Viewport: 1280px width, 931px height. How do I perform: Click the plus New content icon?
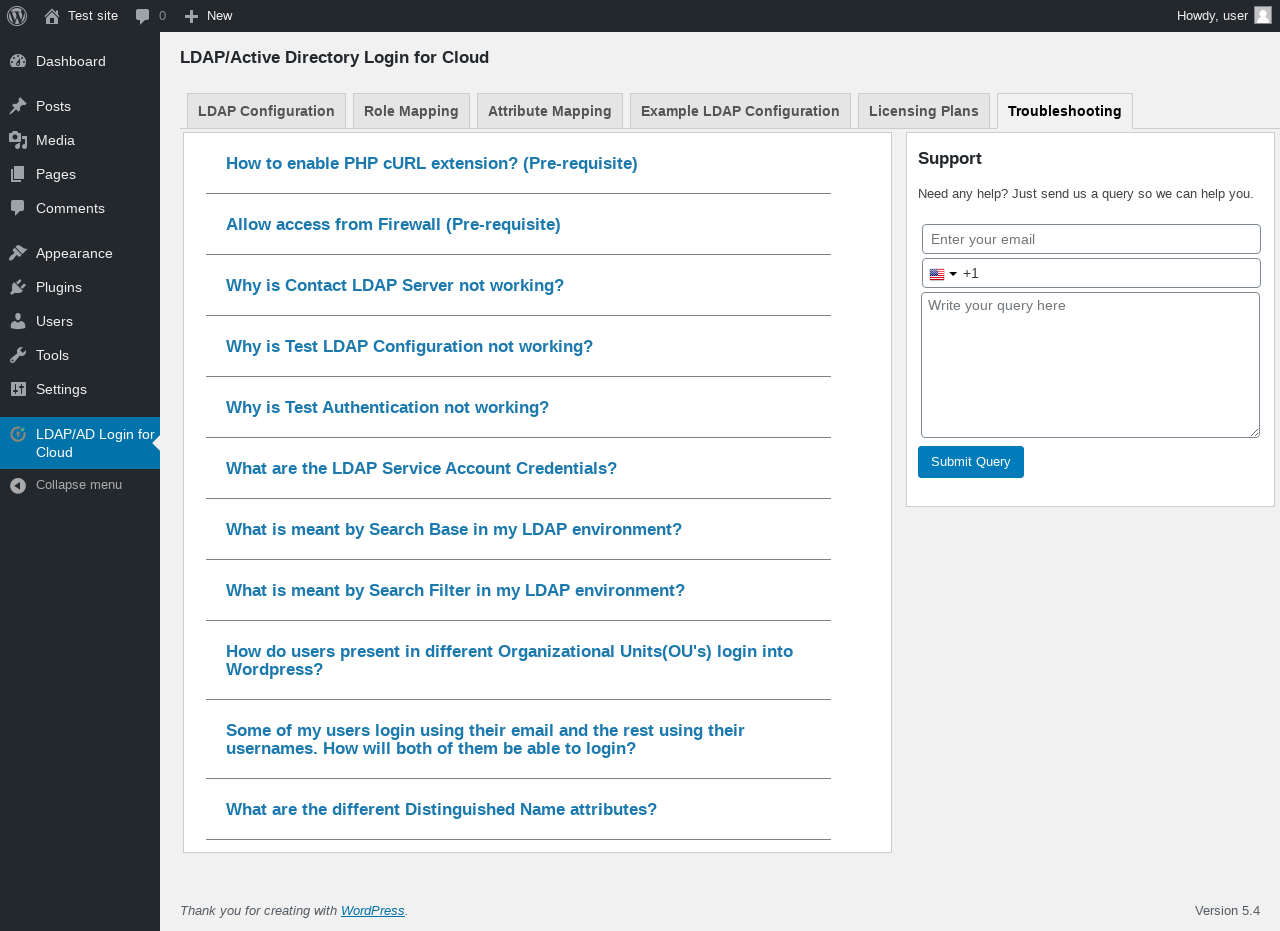click(192, 16)
